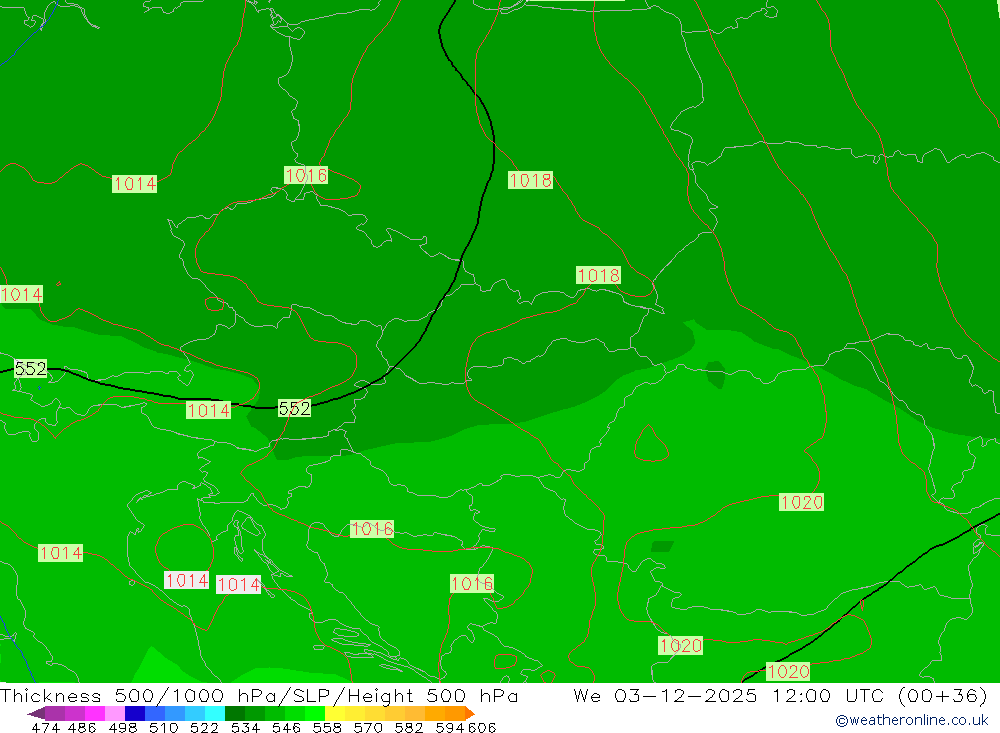
Task: Click the legend value 474
Action: pos(45,727)
